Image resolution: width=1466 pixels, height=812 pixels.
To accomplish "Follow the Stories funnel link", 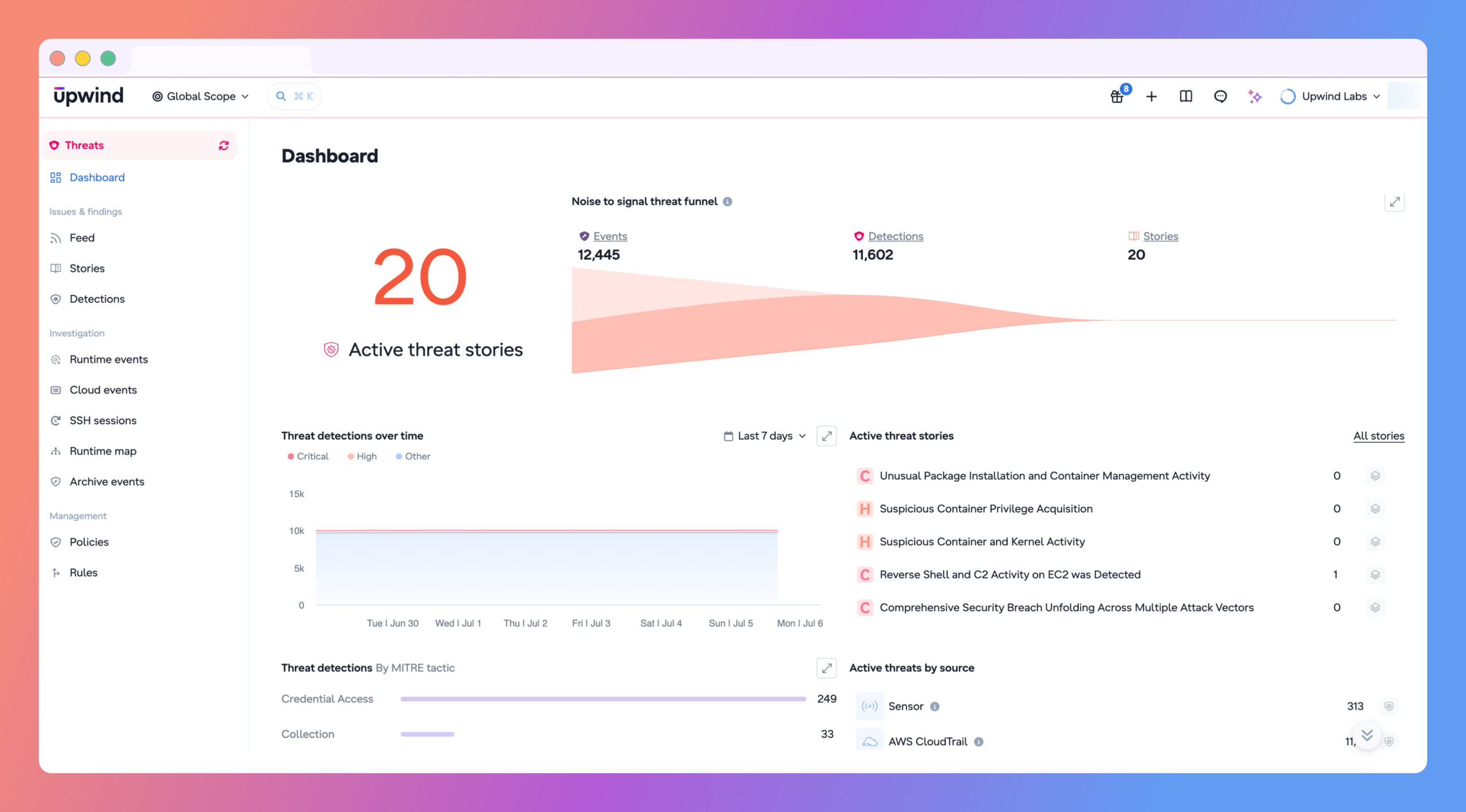I will coord(1160,236).
